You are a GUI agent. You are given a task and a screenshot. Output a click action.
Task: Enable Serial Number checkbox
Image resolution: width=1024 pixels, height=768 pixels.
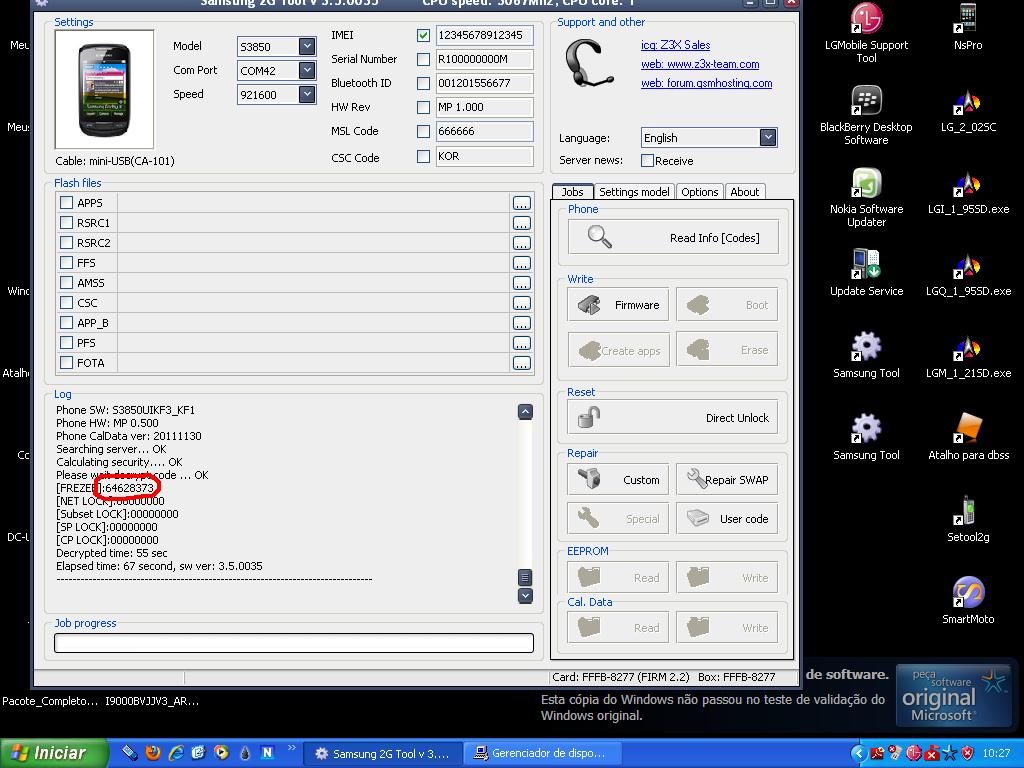423,59
